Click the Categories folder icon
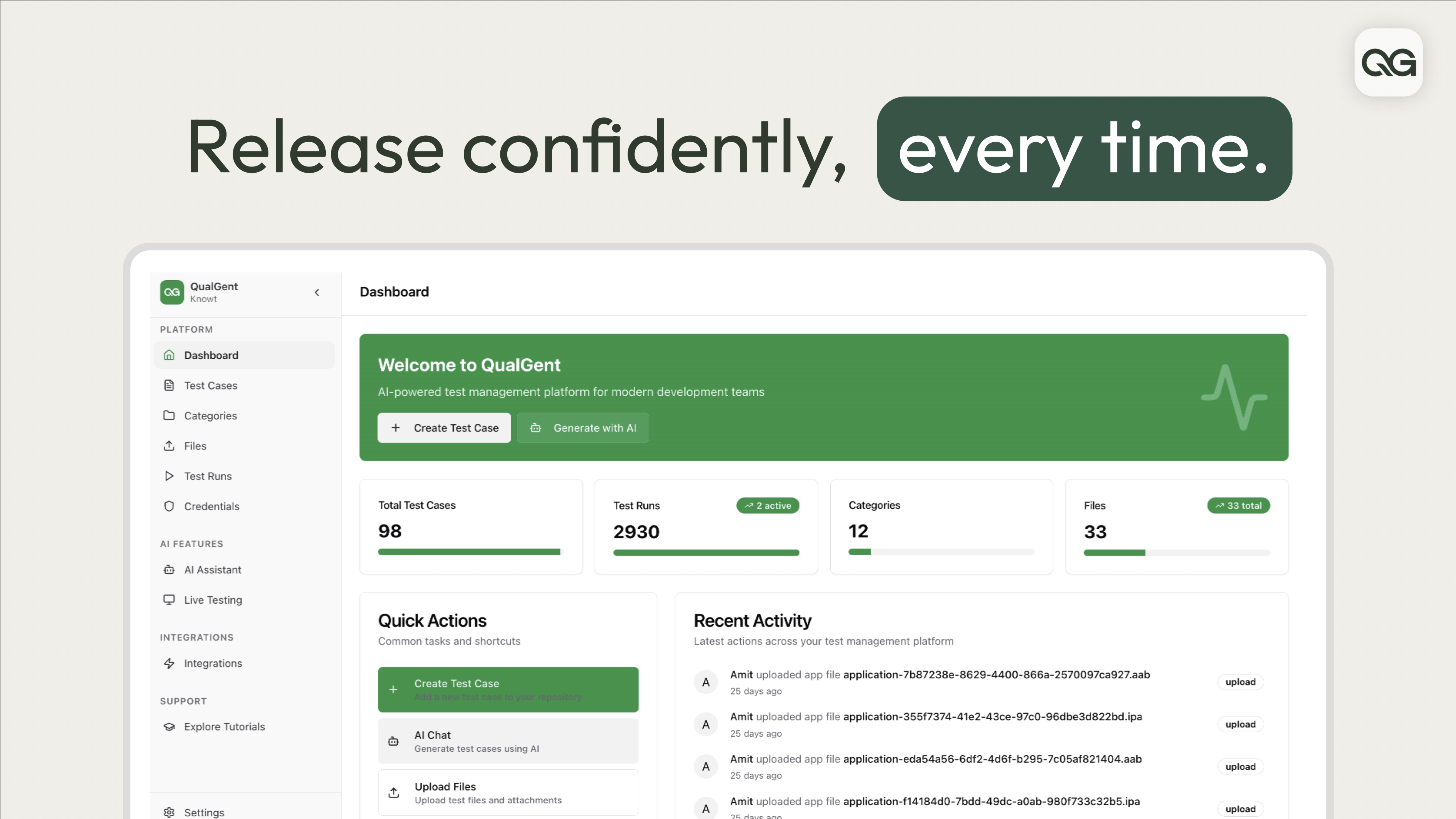Screen dimensions: 1456x819 [168, 415]
